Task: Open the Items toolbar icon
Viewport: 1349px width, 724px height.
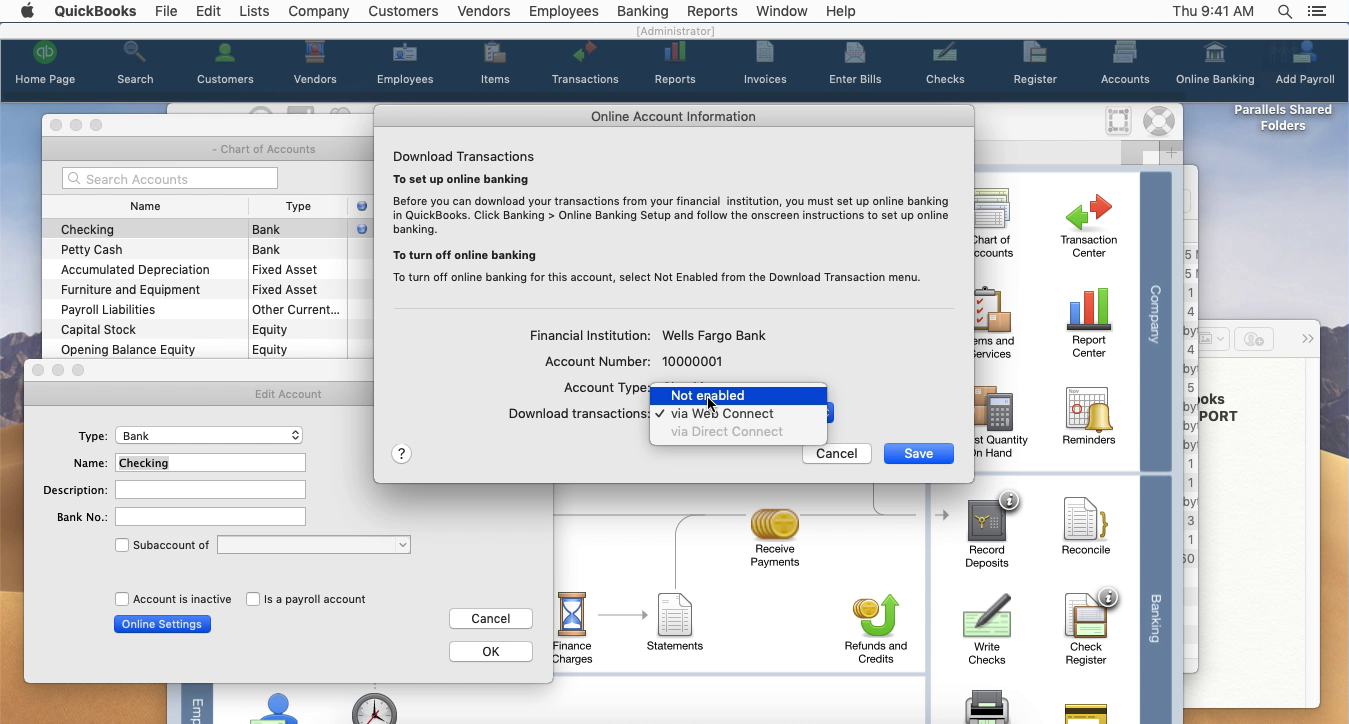Action: pyautogui.click(x=495, y=63)
